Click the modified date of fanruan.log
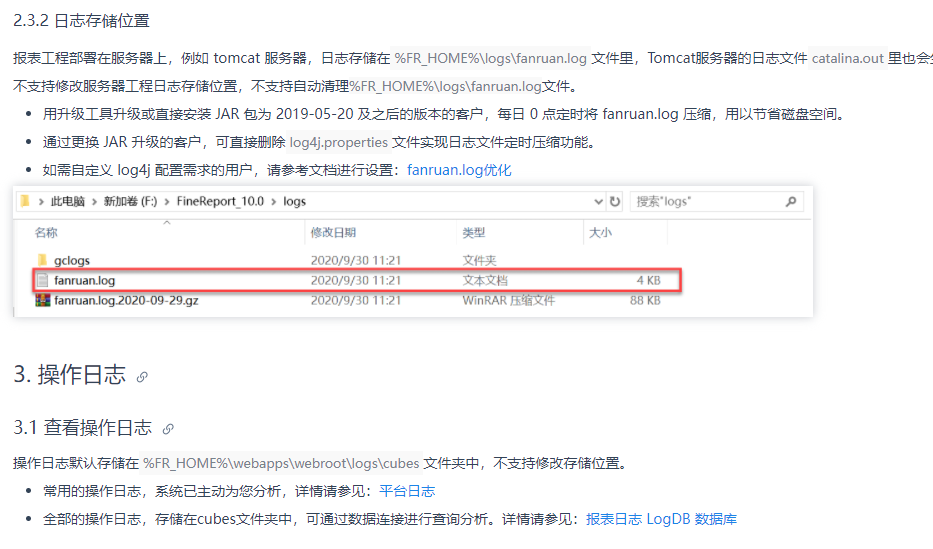933x549 pixels. pos(356,281)
